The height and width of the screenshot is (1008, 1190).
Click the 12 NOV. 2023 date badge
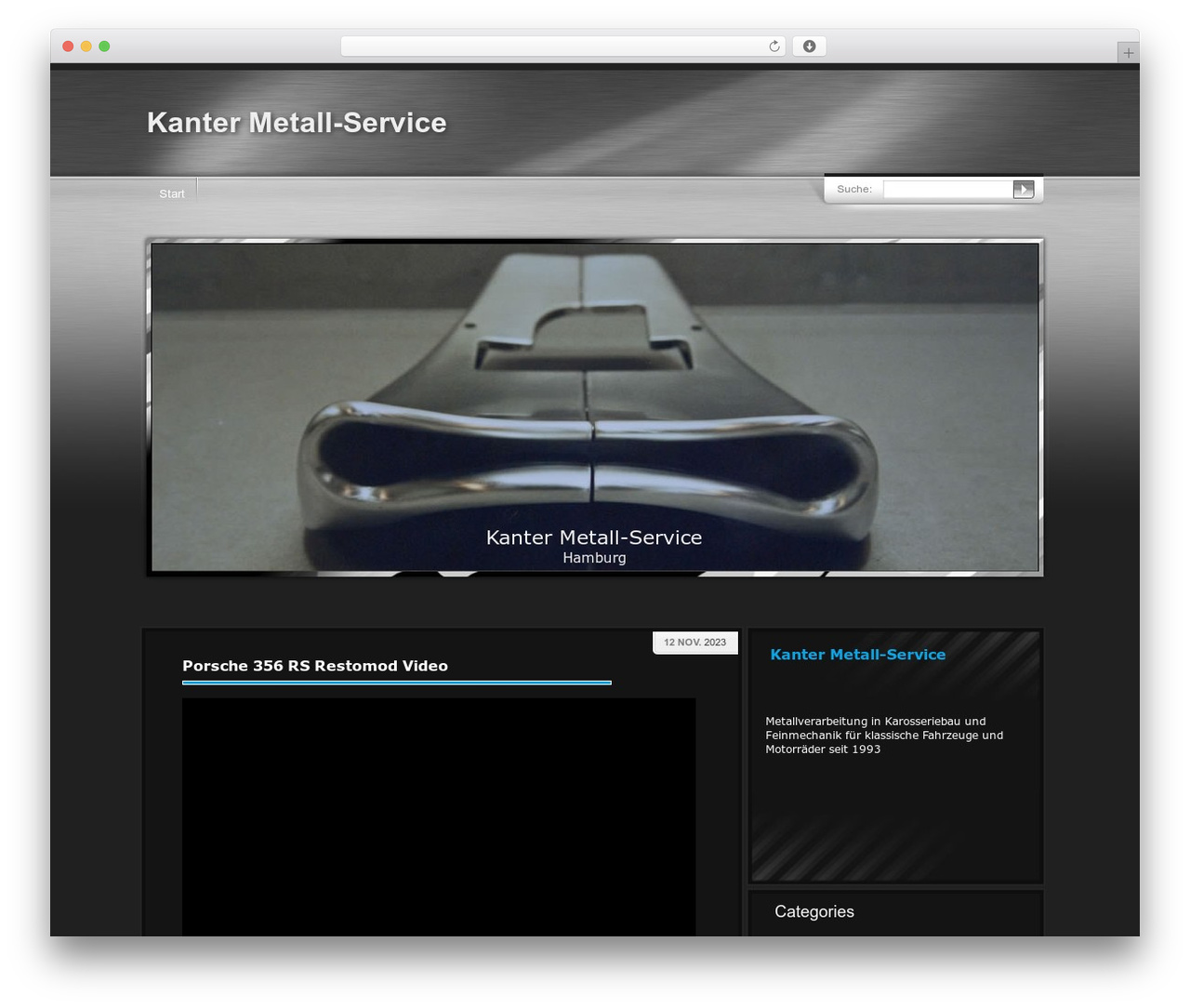pos(695,643)
